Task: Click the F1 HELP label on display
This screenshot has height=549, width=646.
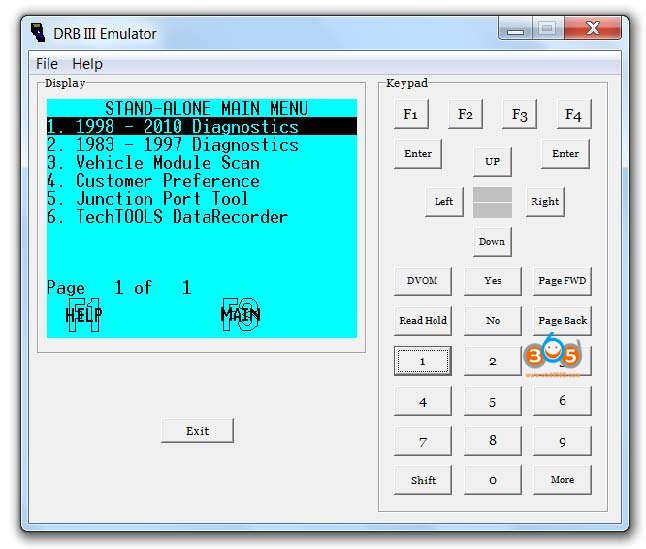Action: [x=84, y=315]
